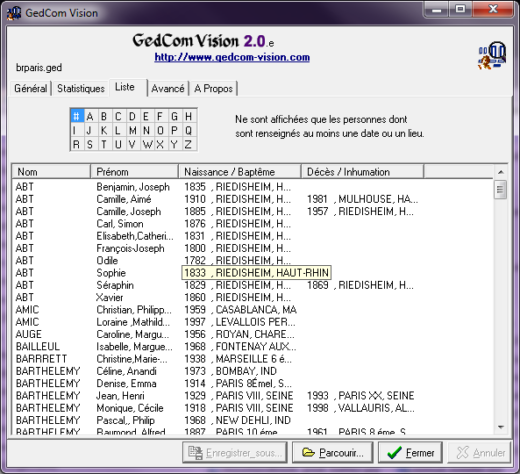Viewport: 520px width, 474px height.
Task: Filter names by letter U
Action: 118,144
